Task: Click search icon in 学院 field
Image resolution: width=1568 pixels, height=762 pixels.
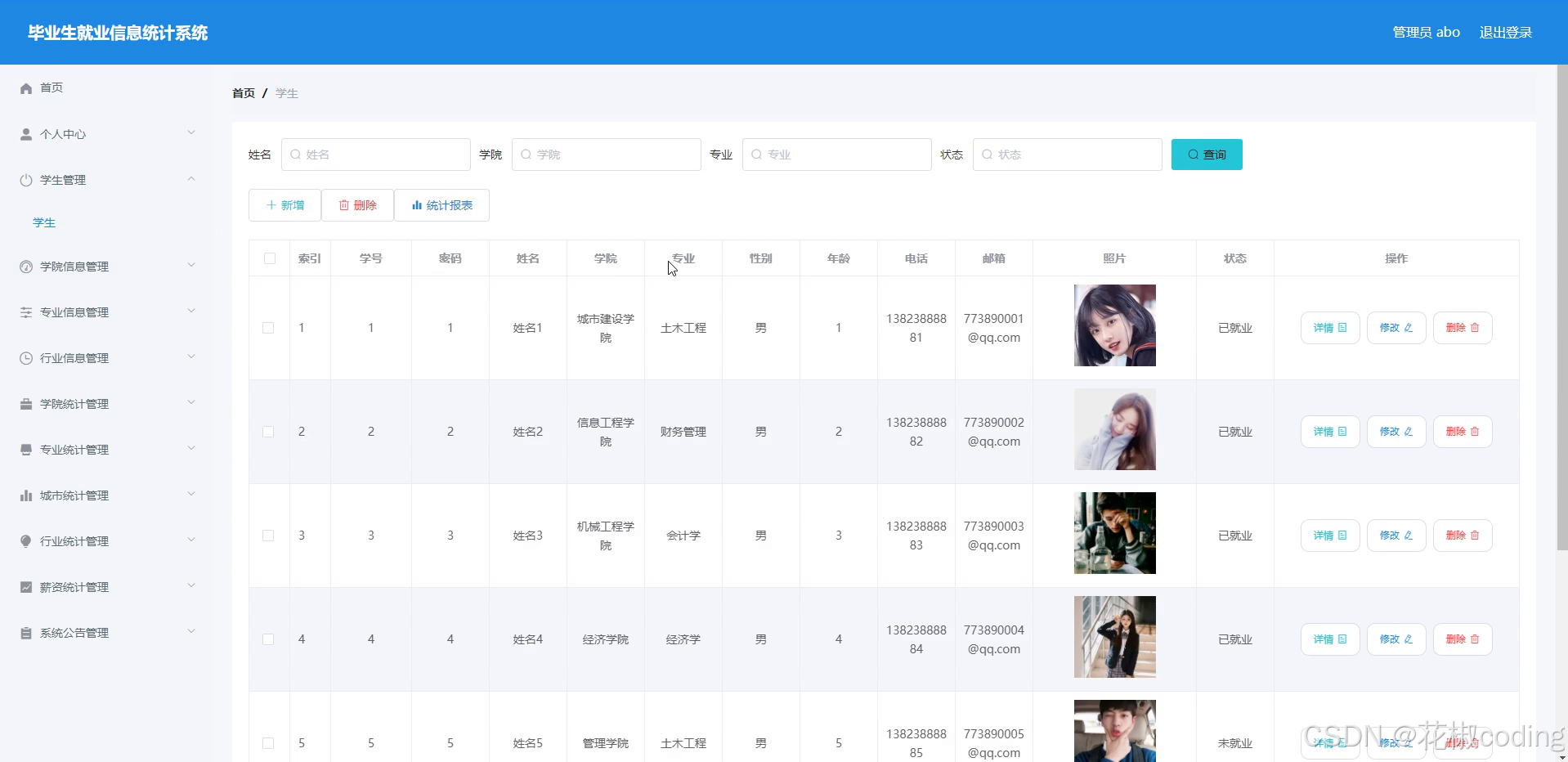Action: tap(526, 155)
